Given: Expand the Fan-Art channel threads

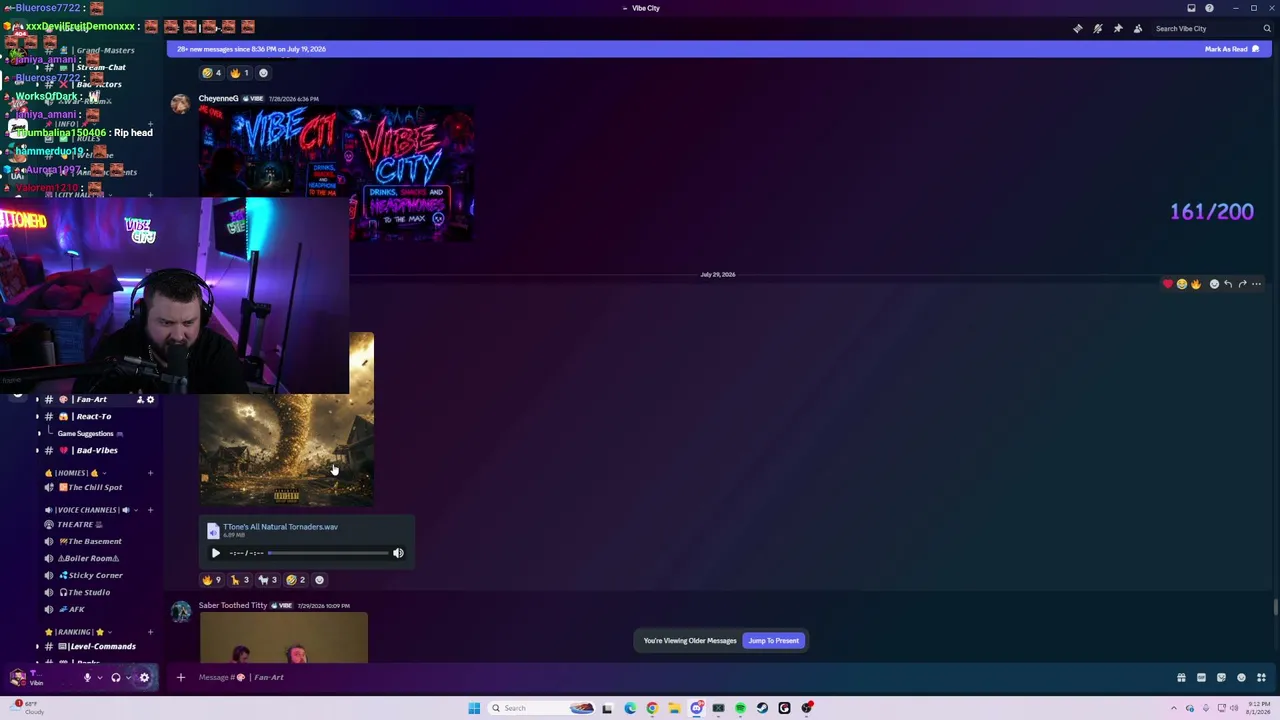Looking at the screenshot, I should point(38,400).
